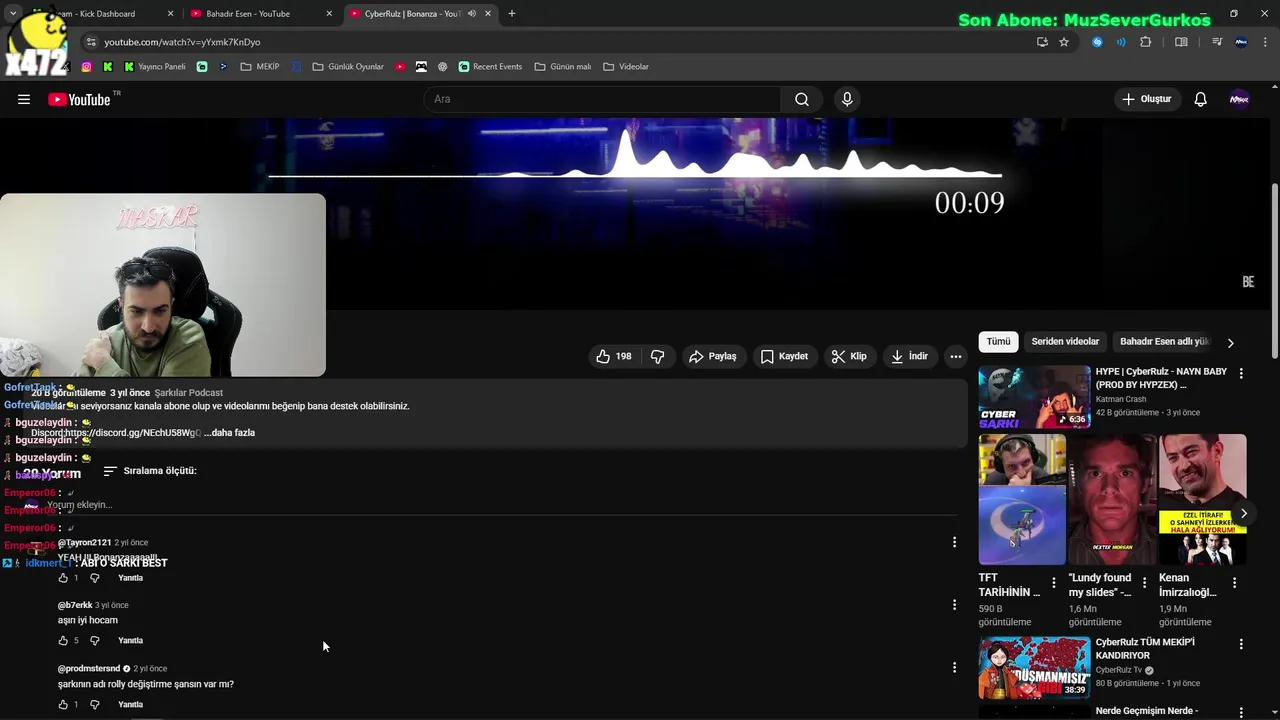Dislike the comment by @prodmstersnd

[x=95, y=705]
